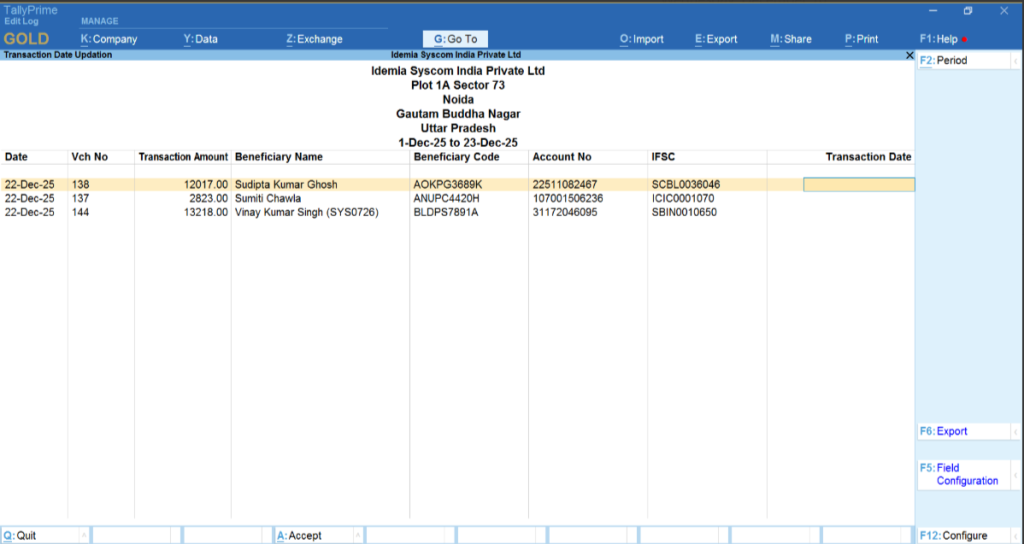Open the M: Share menu
The width and height of the screenshot is (1024, 544).
[789, 39]
